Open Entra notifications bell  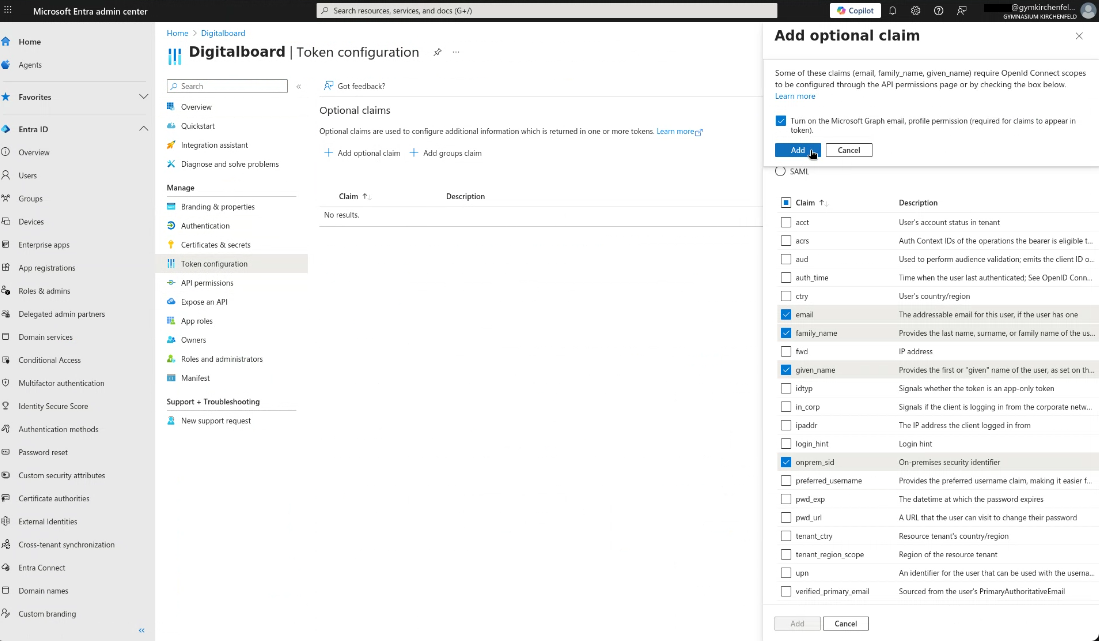click(x=890, y=10)
